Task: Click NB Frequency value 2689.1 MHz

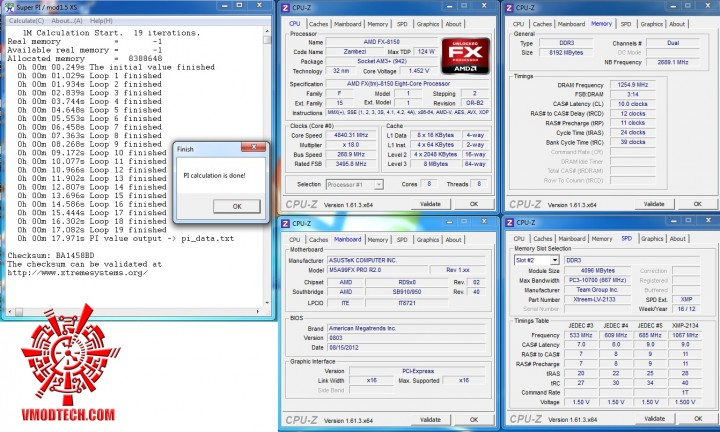Action: (x=672, y=62)
